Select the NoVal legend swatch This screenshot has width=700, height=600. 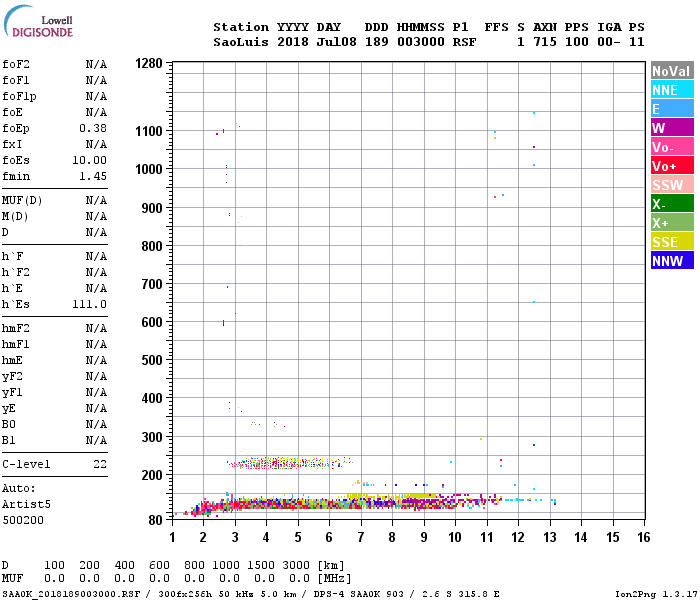click(672, 71)
